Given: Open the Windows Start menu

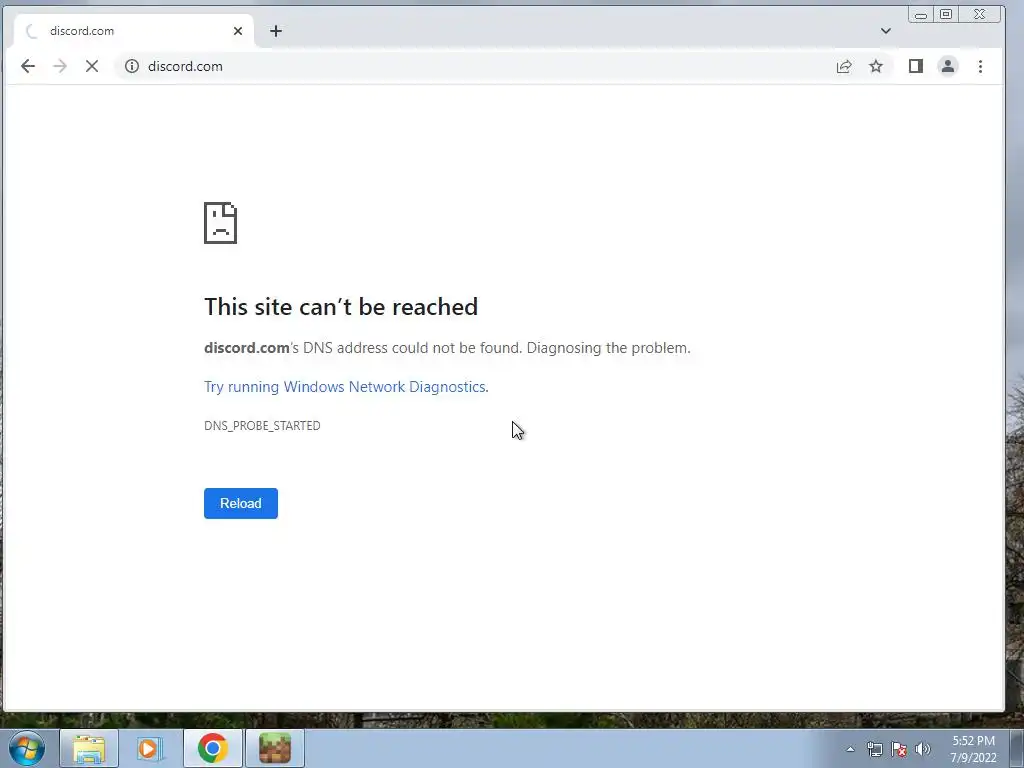Looking at the screenshot, I should point(27,748).
